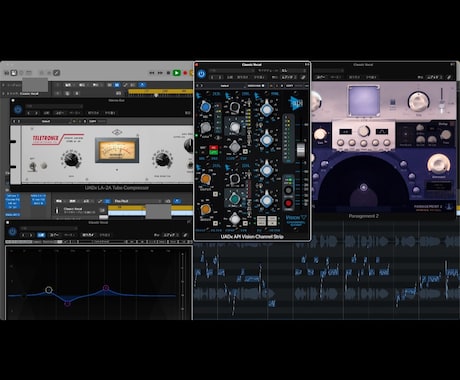The height and width of the screenshot is (380, 460).
Task: Toggle the LA-2A plugin power button
Action: click(x=18, y=109)
